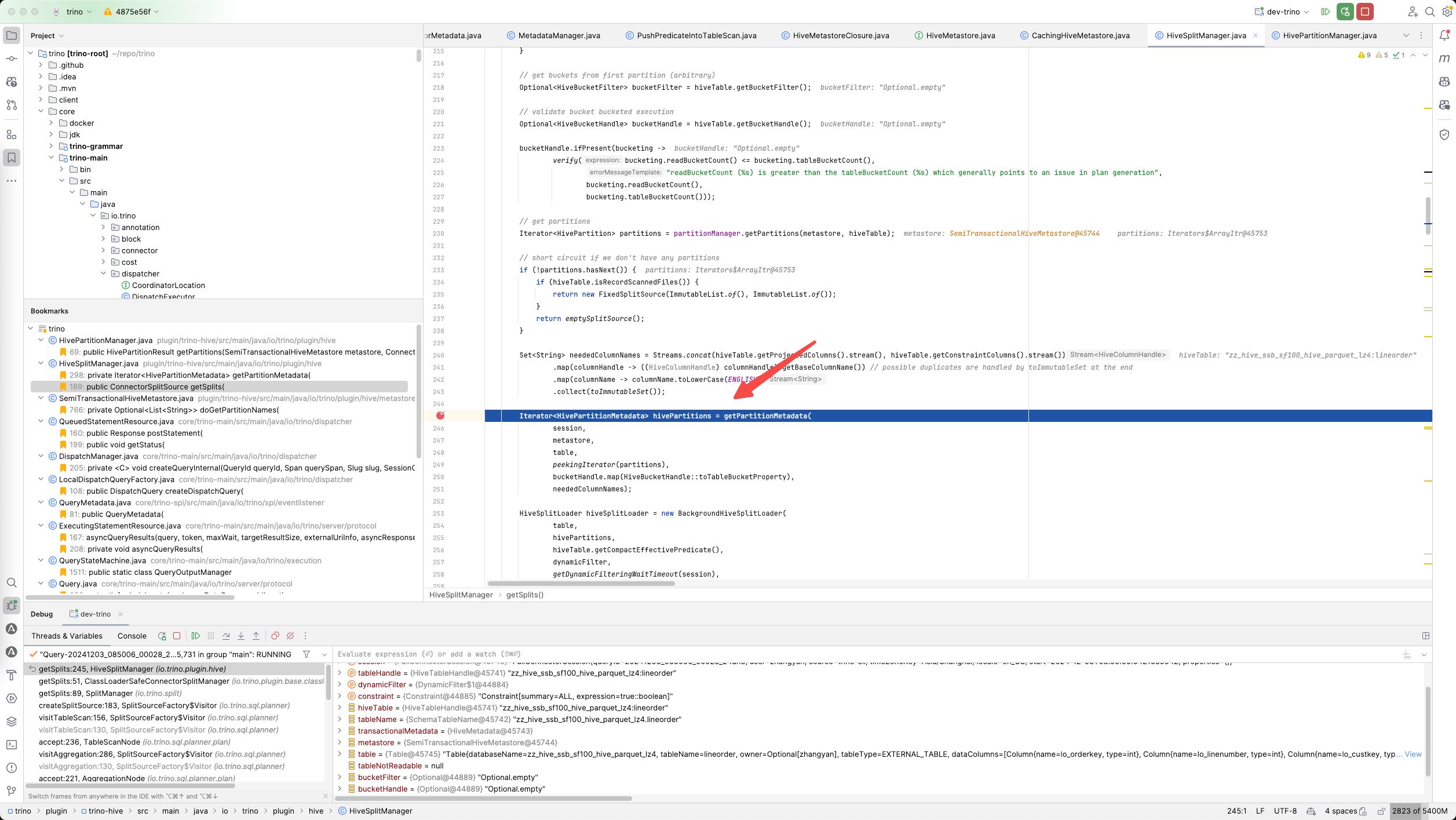Open the Problems tool window icon

click(12, 768)
